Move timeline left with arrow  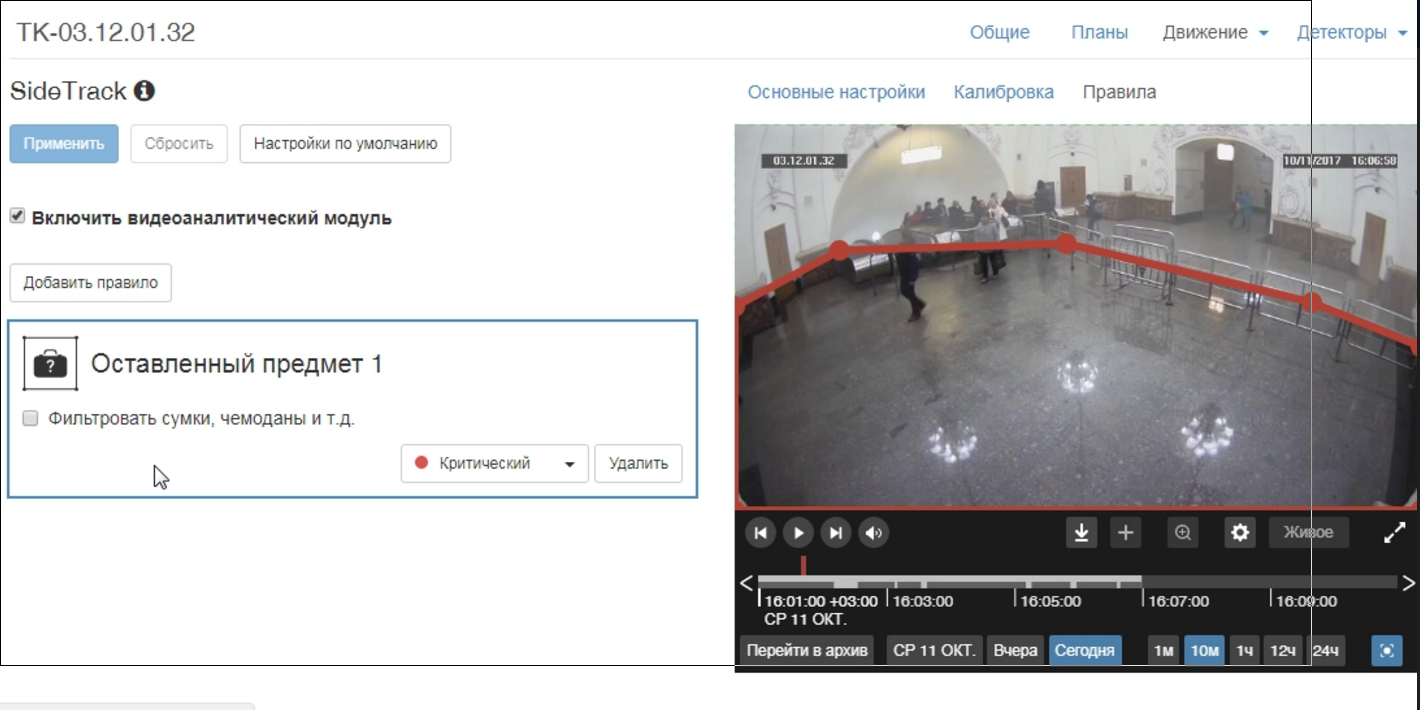coord(746,583)
